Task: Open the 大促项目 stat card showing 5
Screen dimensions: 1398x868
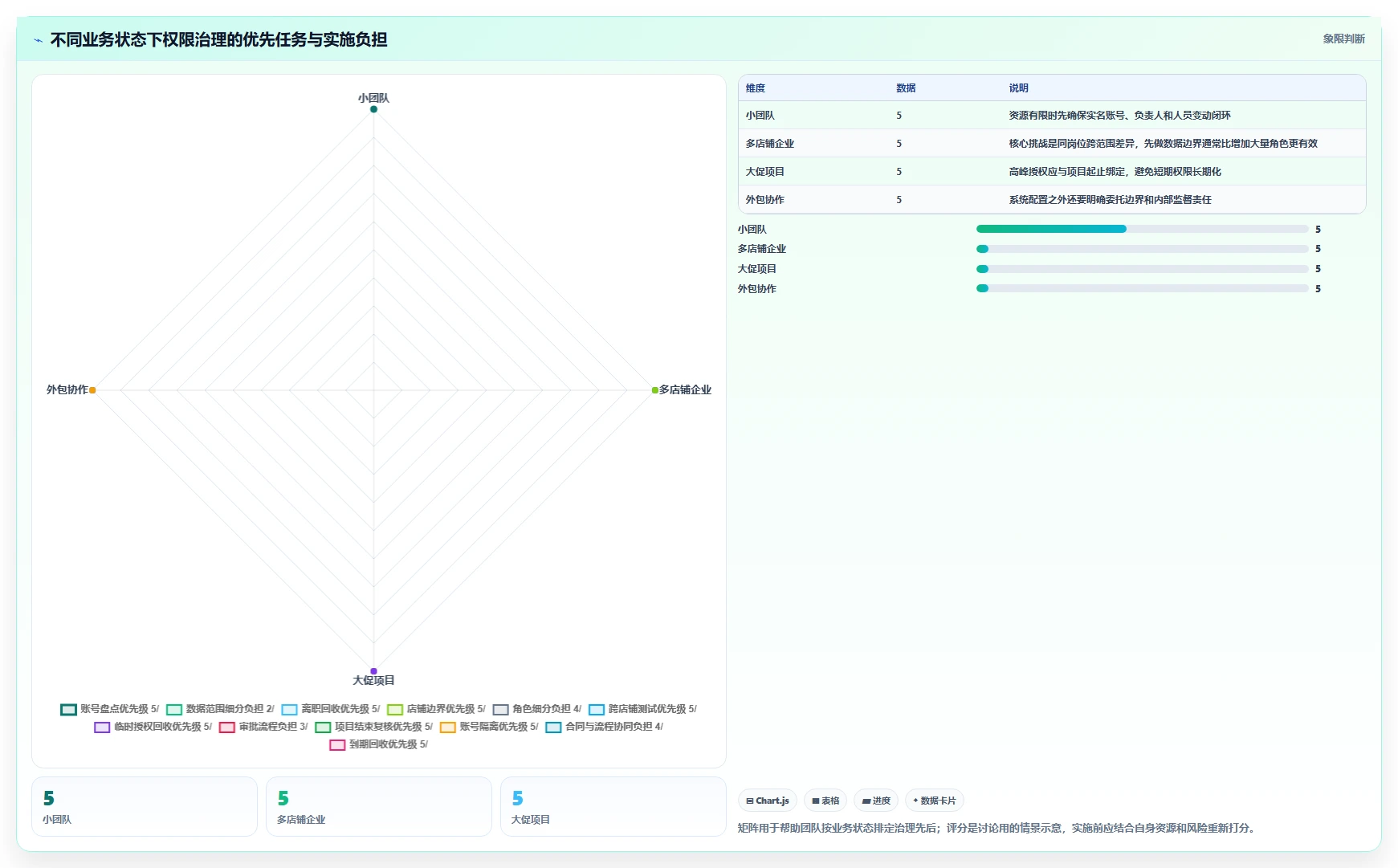Action: [613, 806]
